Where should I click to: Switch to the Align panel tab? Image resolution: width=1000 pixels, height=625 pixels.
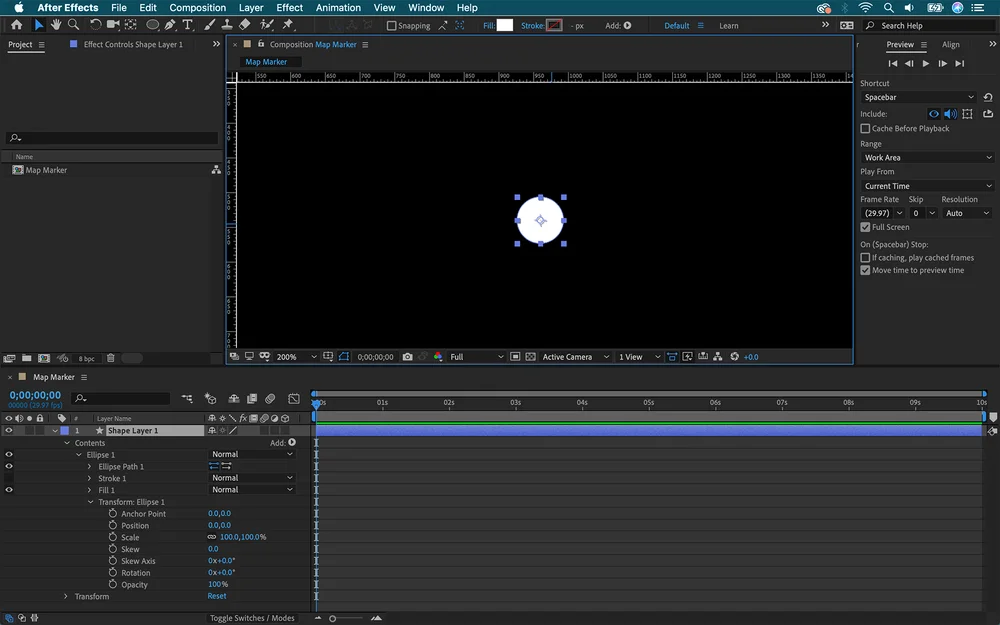click(x=950, y=45)
